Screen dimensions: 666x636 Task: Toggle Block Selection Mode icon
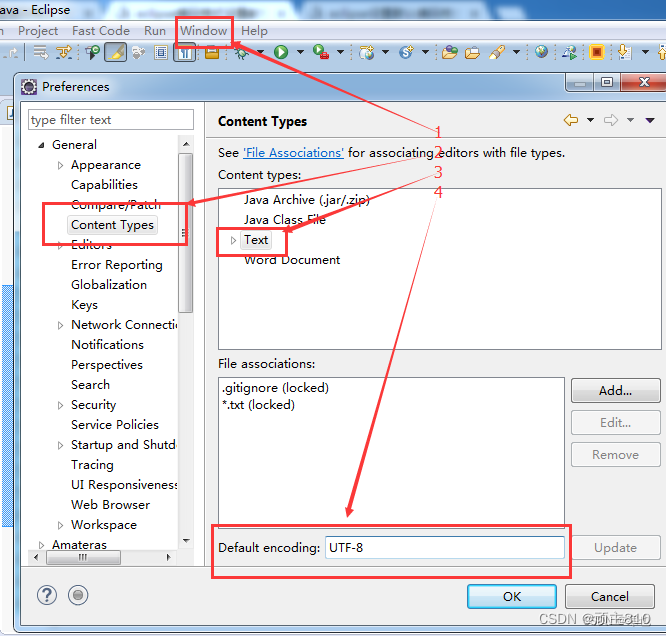161,53
